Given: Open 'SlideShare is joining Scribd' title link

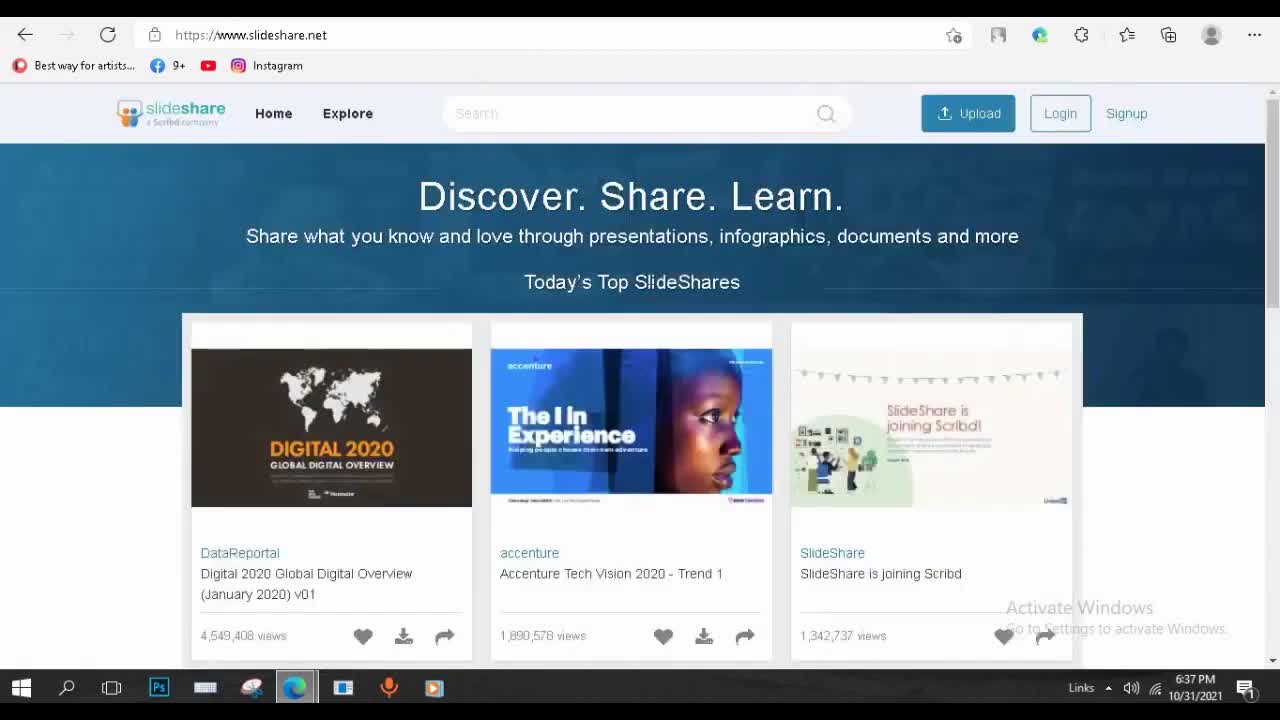Looking at the screenshot, I should click(x=880, y=573).
